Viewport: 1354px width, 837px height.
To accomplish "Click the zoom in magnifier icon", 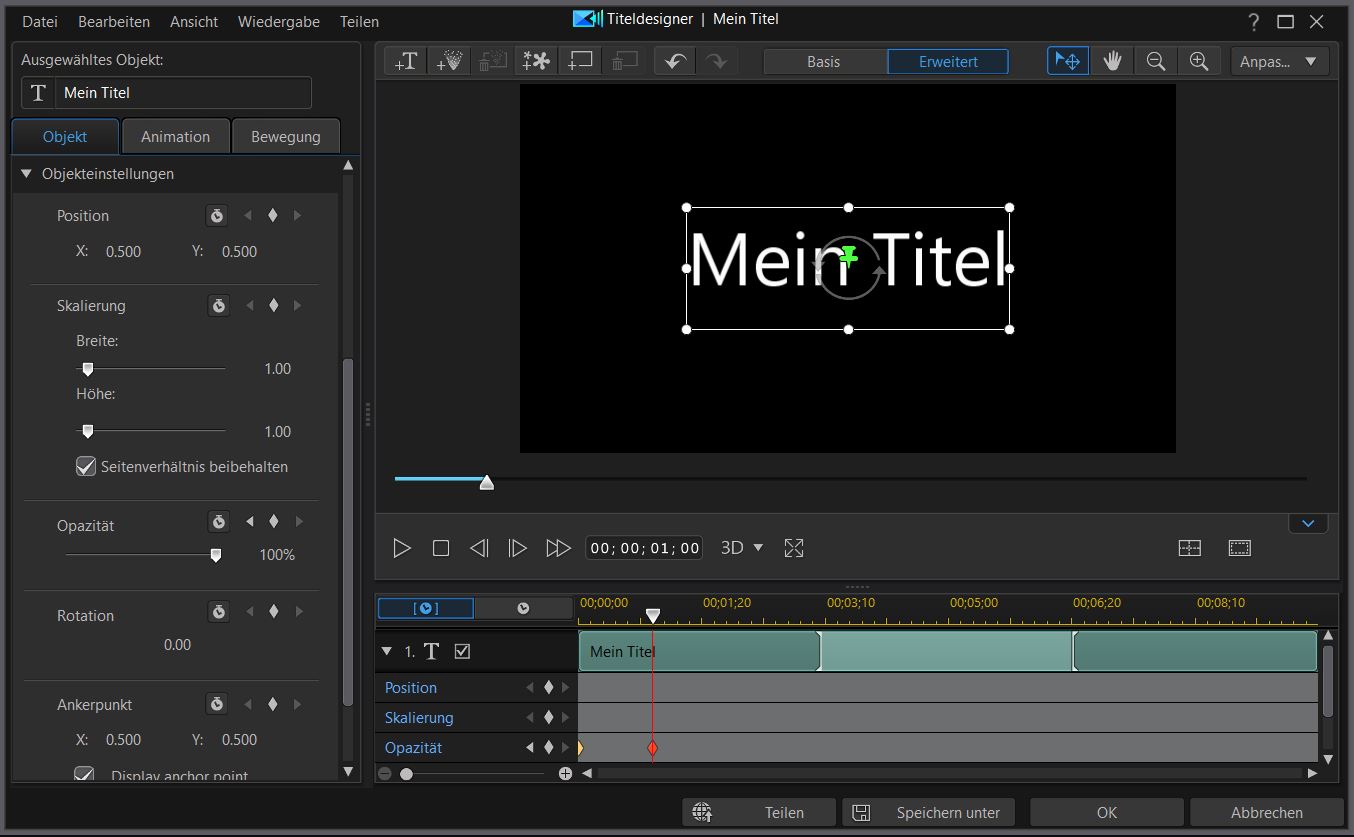I will pyautogui.click(x=1199, y=61).
